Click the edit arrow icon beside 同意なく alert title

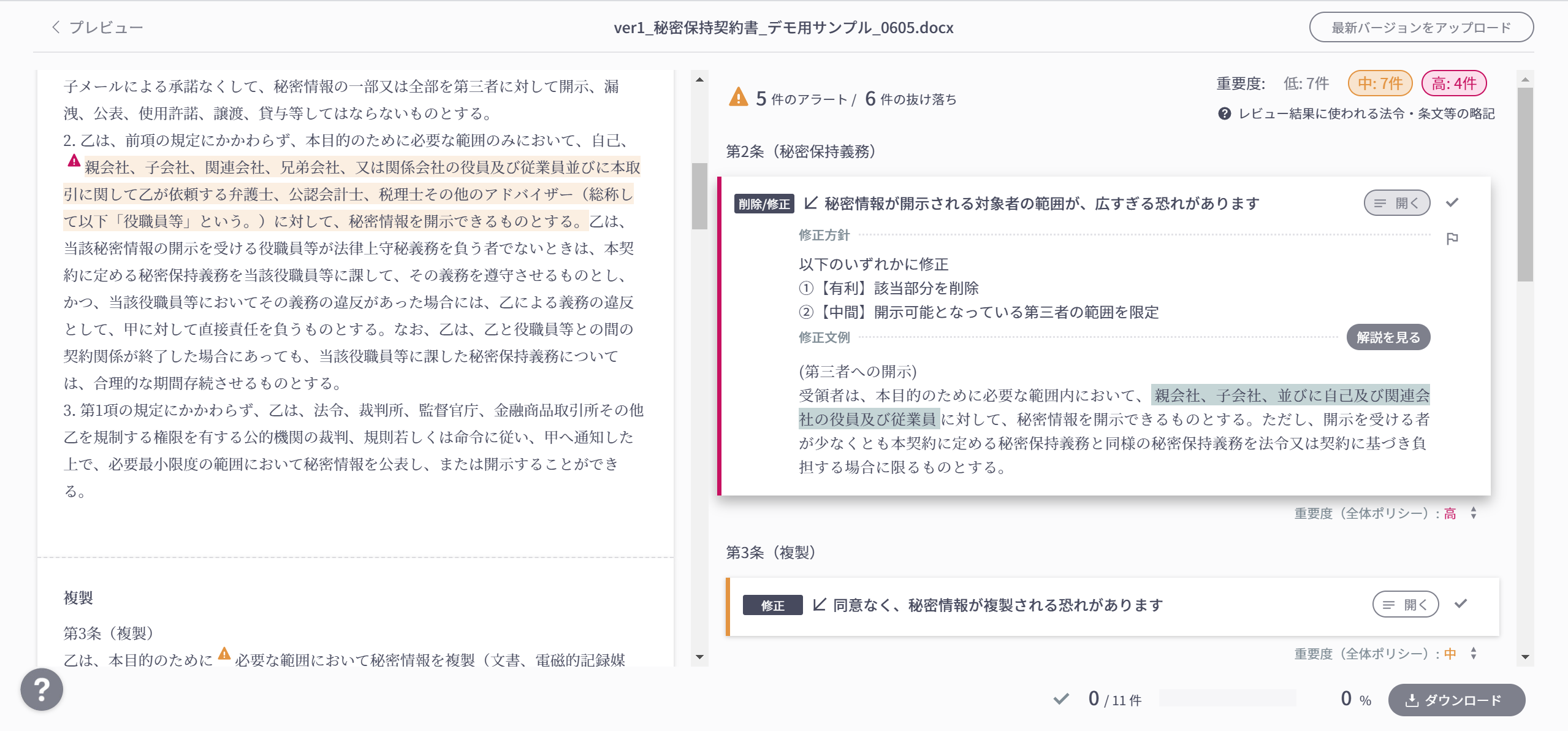pos(819,605)
